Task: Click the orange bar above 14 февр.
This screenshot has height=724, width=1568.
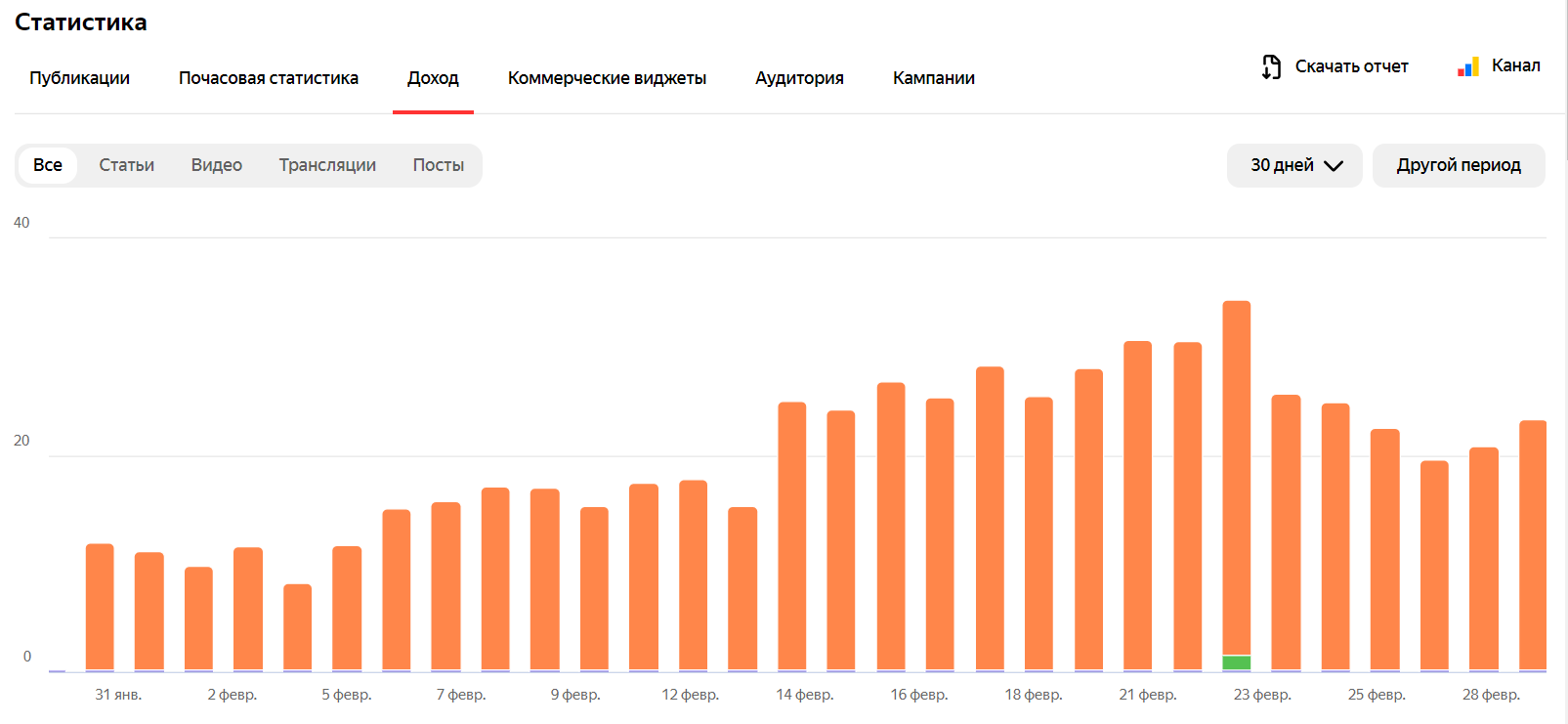Action: tap(792, 536)
